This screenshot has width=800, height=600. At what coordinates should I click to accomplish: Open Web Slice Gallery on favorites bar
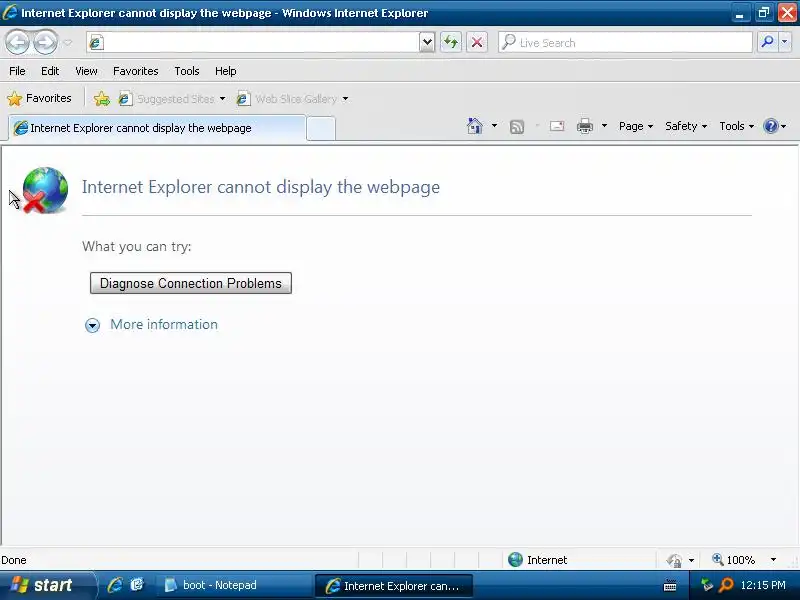(x=292, y=98)
